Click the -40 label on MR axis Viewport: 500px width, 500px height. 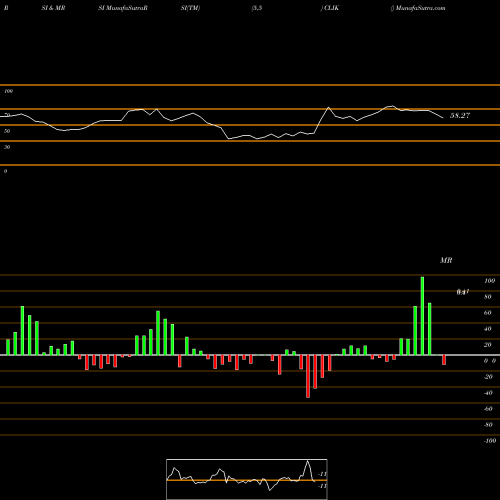point(488,393)
